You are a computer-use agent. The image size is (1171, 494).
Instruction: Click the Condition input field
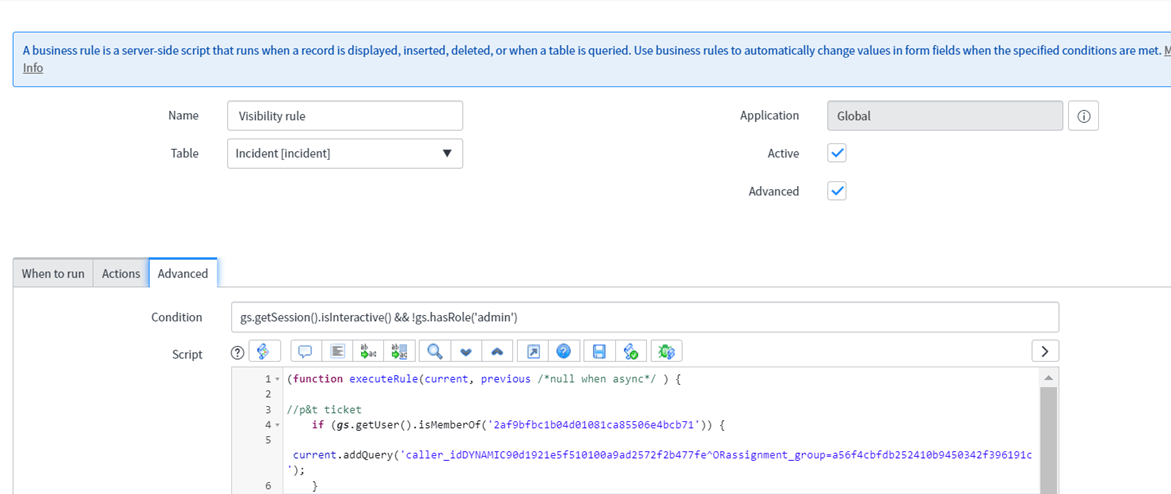[x=645, y=317]
